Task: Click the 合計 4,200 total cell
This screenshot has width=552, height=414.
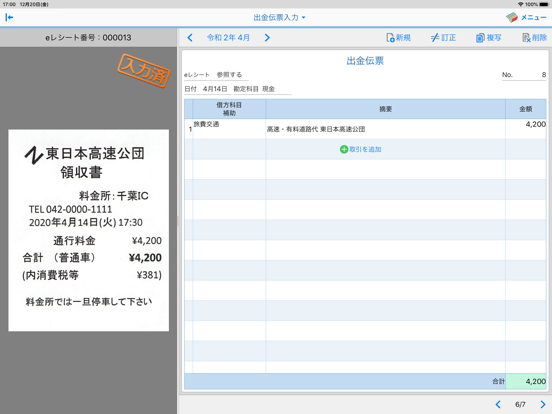Action: (x=526, y=381)
